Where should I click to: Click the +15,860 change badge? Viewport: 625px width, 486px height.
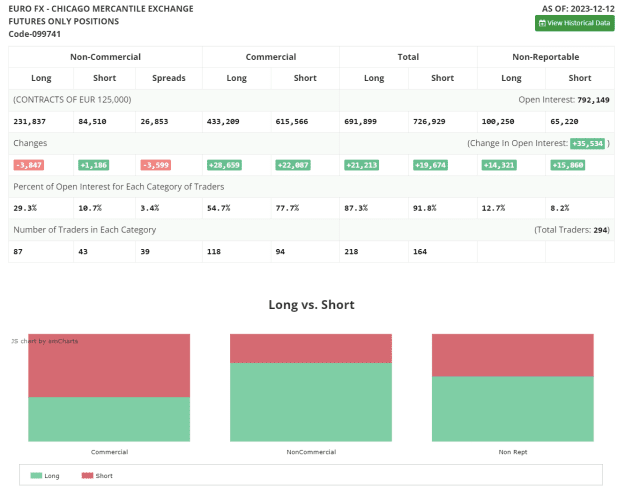[568, 165]
